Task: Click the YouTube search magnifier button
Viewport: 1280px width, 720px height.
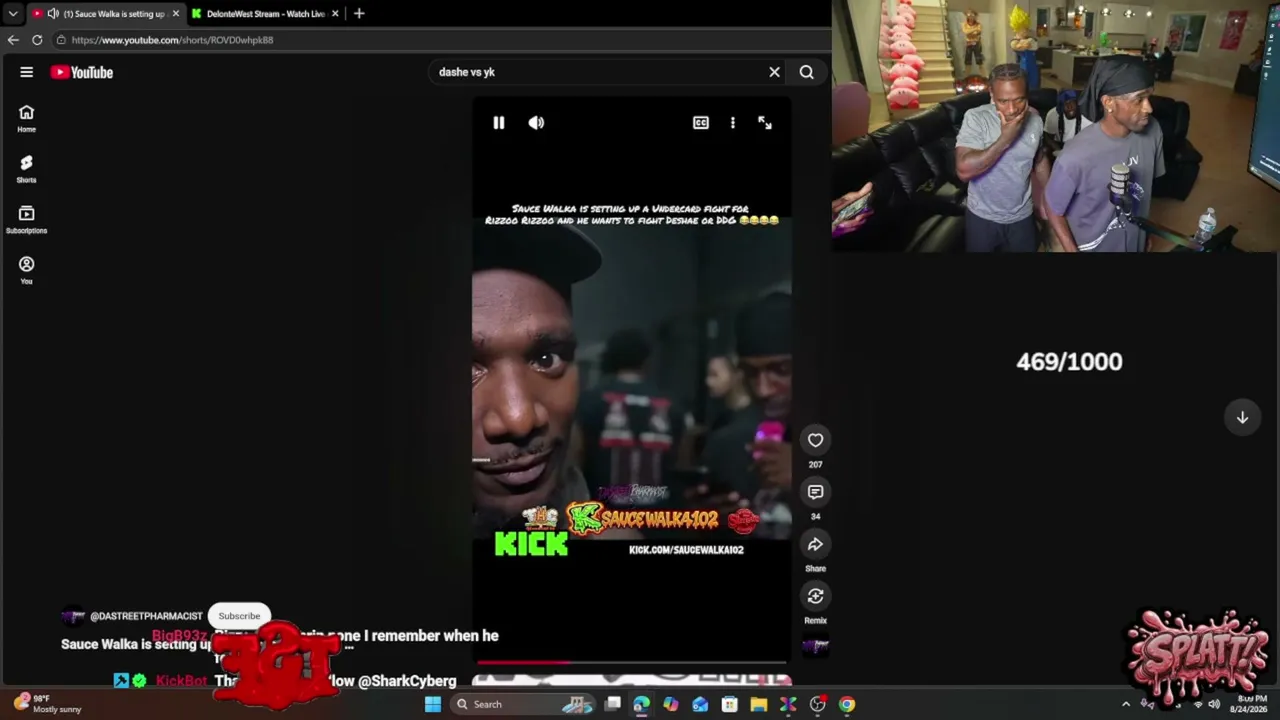Action: point(806,72)
